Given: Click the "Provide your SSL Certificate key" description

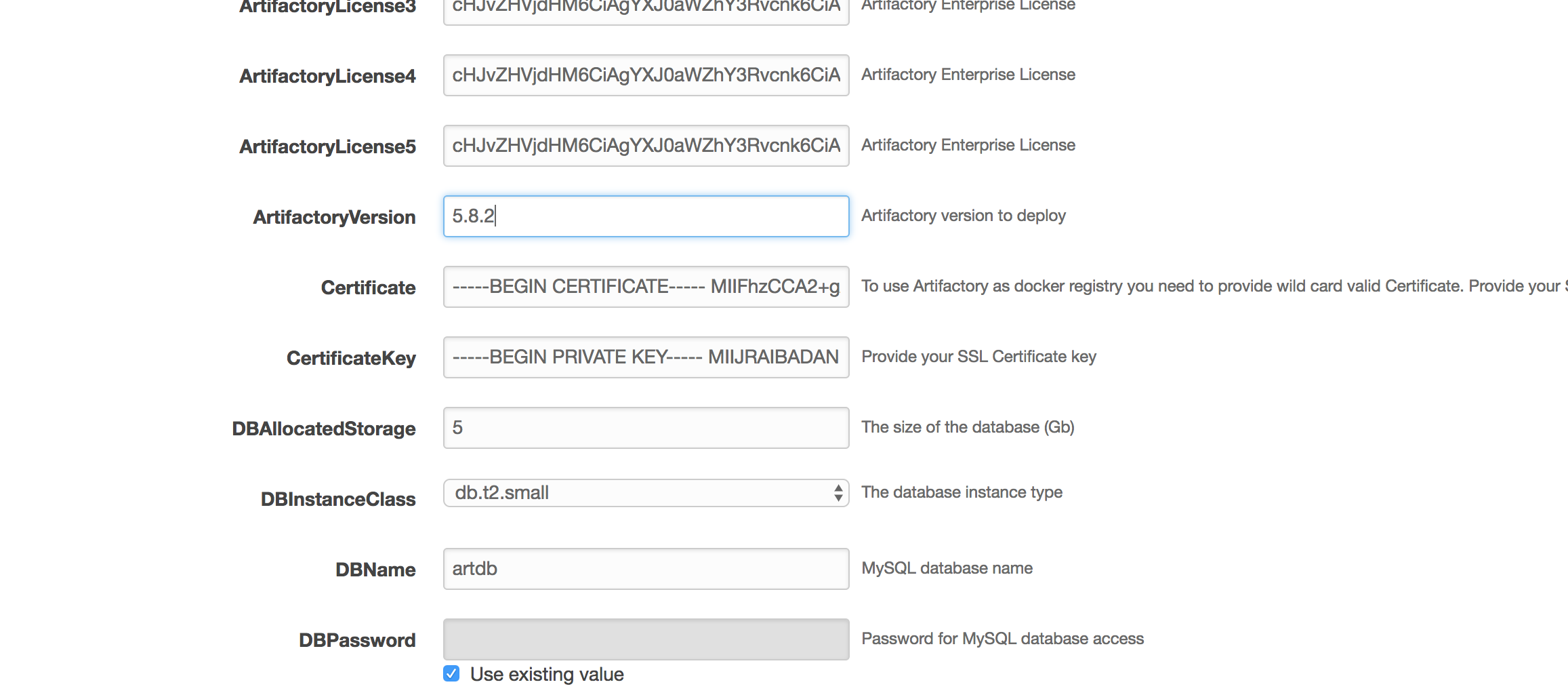Looking at the screenshot, I should (x=978, y=357).
